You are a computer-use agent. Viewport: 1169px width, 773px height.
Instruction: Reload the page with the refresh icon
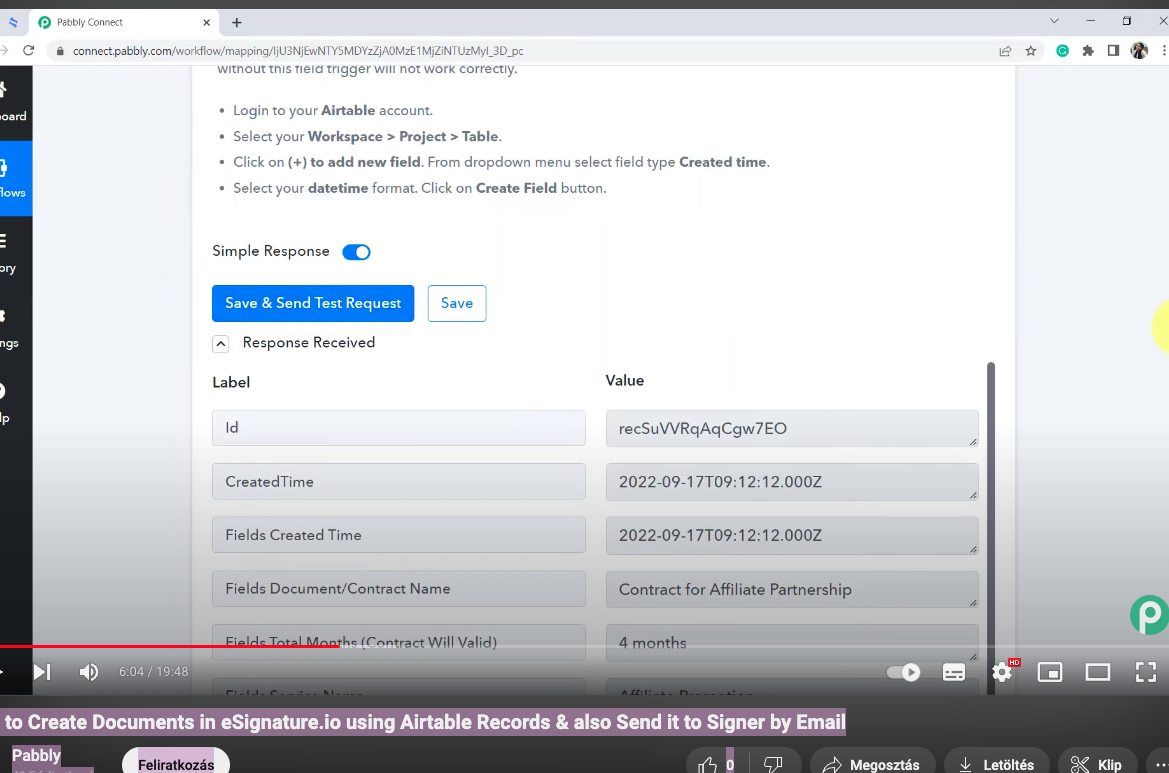28,51
